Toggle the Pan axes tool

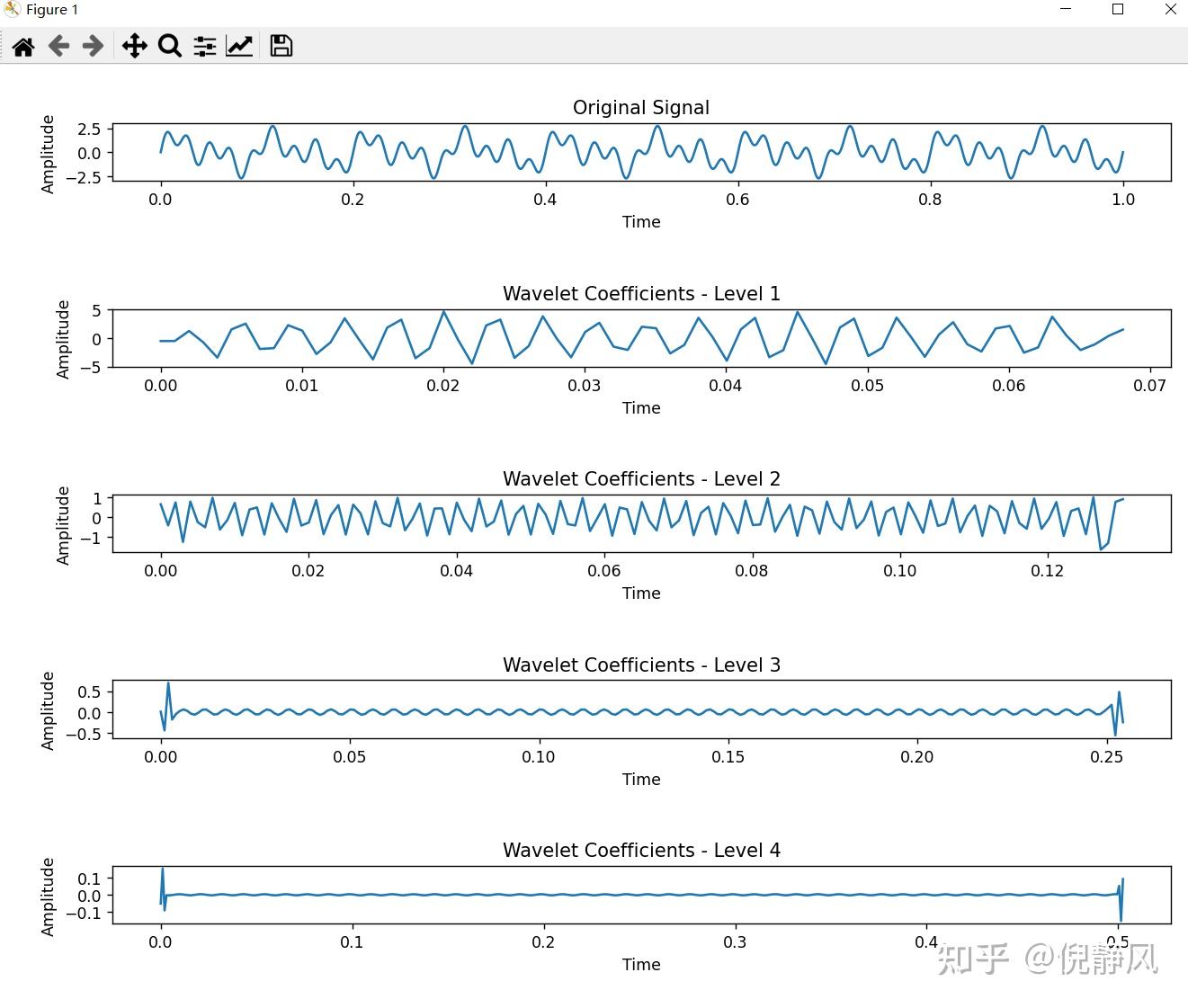(134, 46)
